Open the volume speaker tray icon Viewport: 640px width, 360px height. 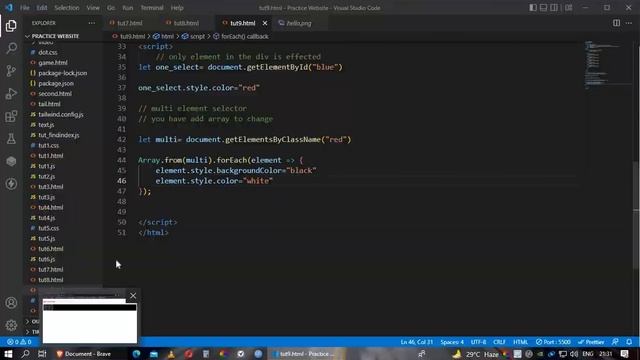574,354
